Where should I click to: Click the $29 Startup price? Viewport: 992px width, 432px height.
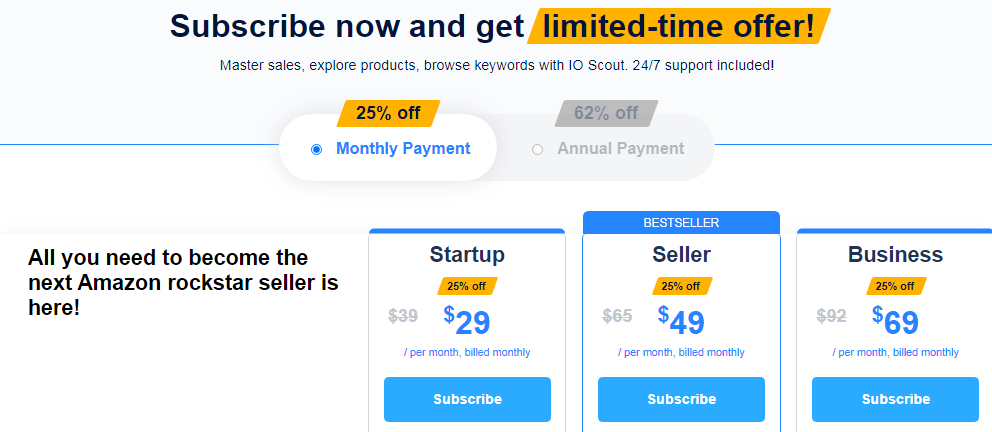point(467,321)
